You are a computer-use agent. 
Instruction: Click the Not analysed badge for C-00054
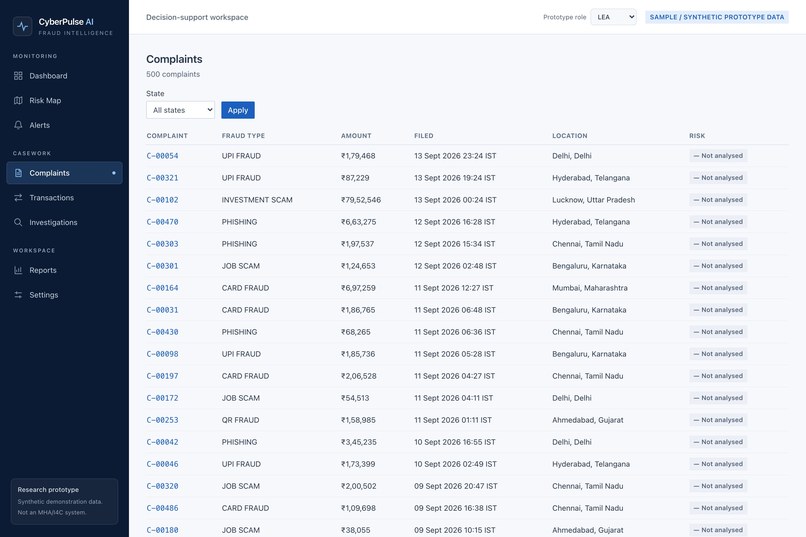[x=718, y=156]
